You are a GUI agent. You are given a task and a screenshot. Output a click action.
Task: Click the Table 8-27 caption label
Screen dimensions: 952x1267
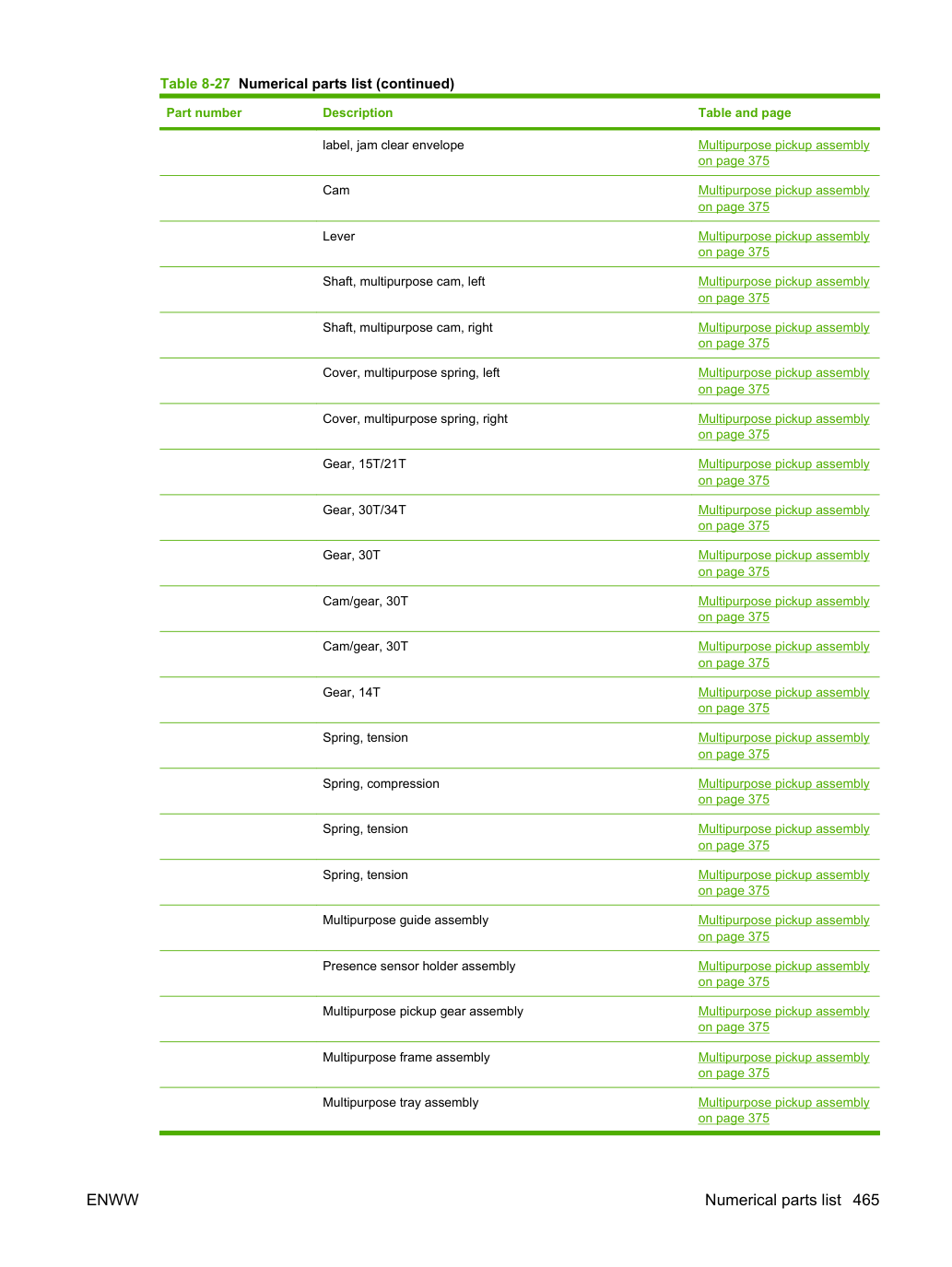pos(194,84)
